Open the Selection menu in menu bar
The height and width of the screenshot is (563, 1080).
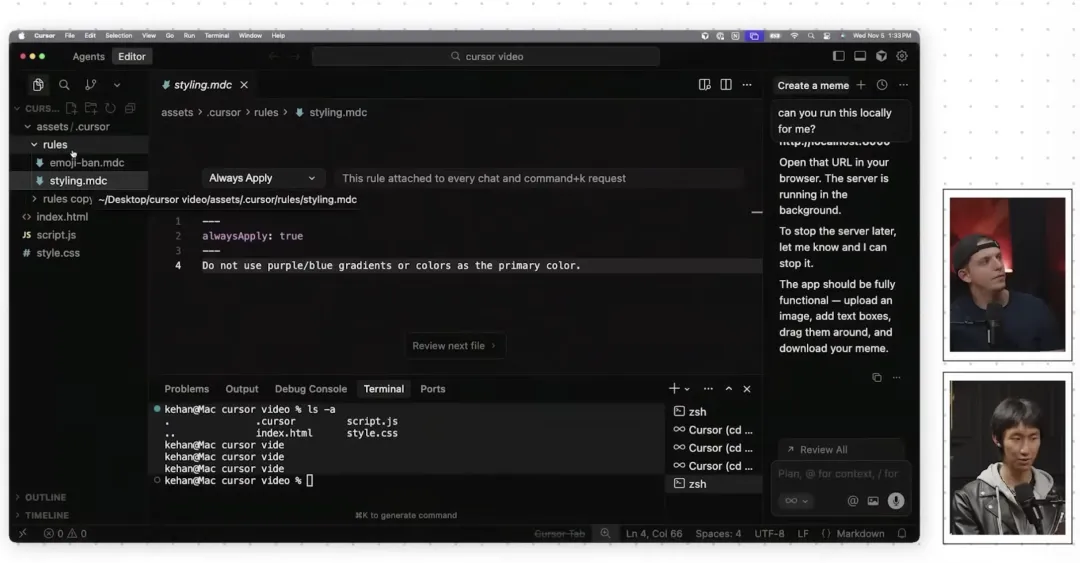[118, 36]
